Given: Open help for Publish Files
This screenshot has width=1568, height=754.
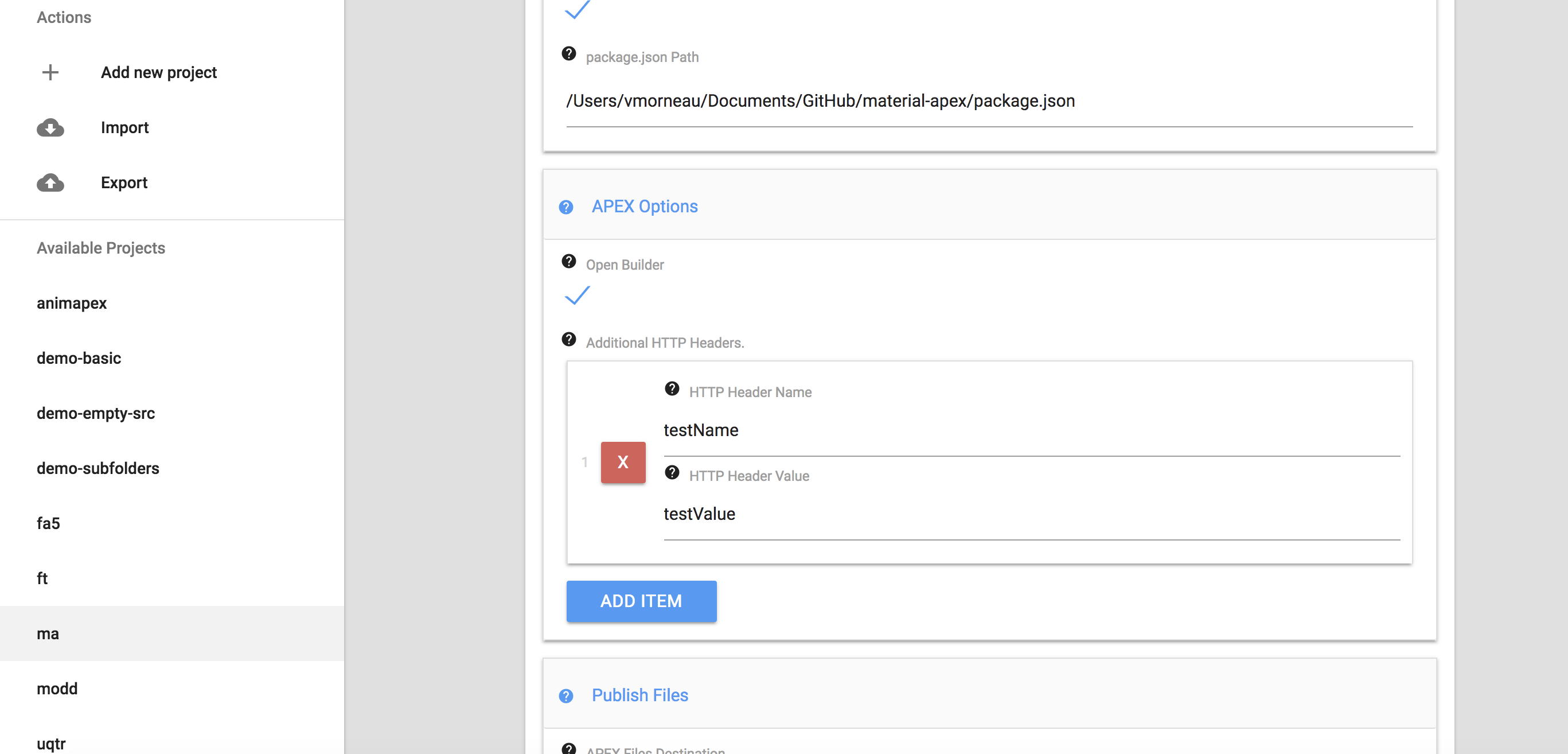Looking at the screenshot, I should coord(567,695).
